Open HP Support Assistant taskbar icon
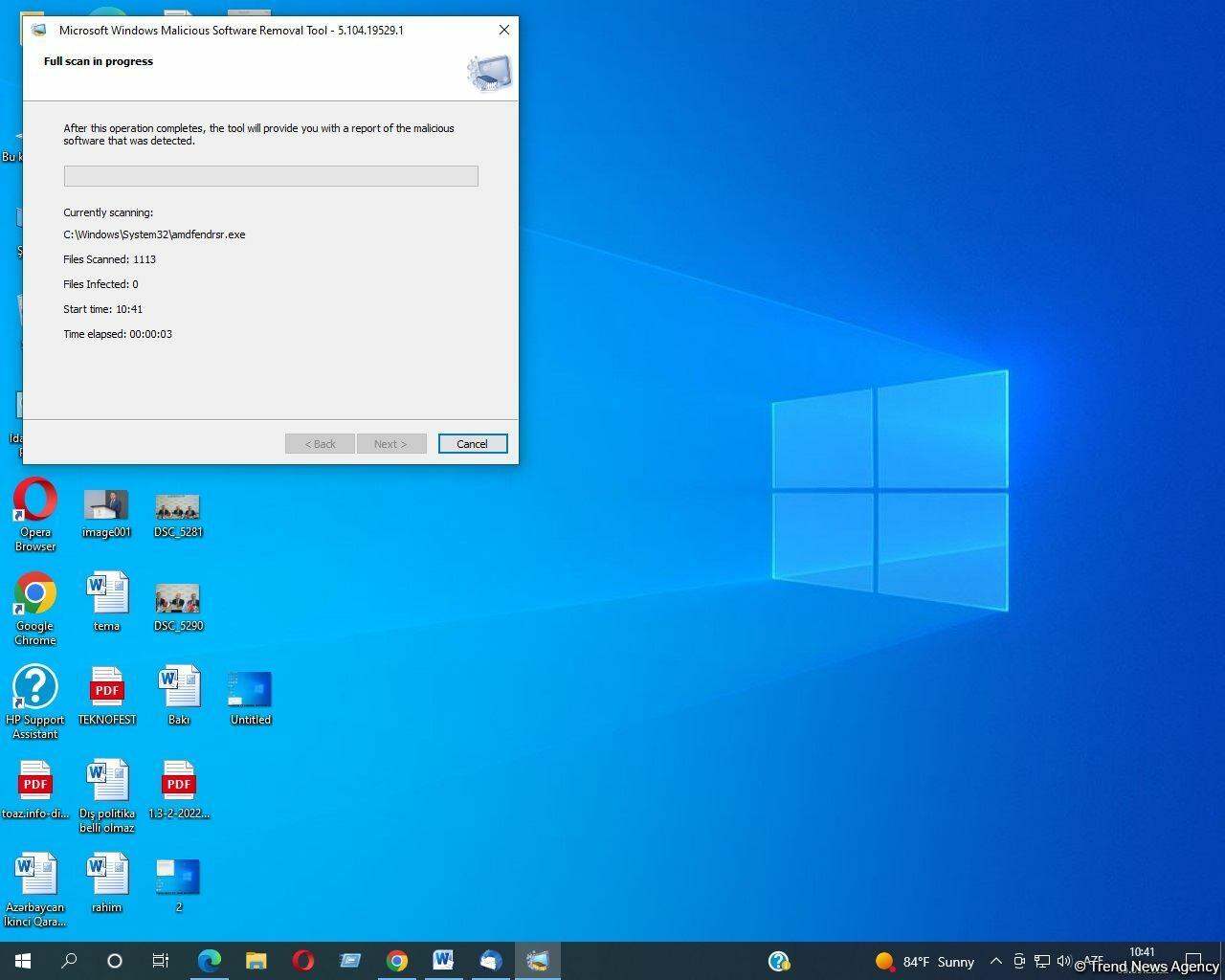The height and width of the screenshot is (980, 1225). tap(779, 961)
